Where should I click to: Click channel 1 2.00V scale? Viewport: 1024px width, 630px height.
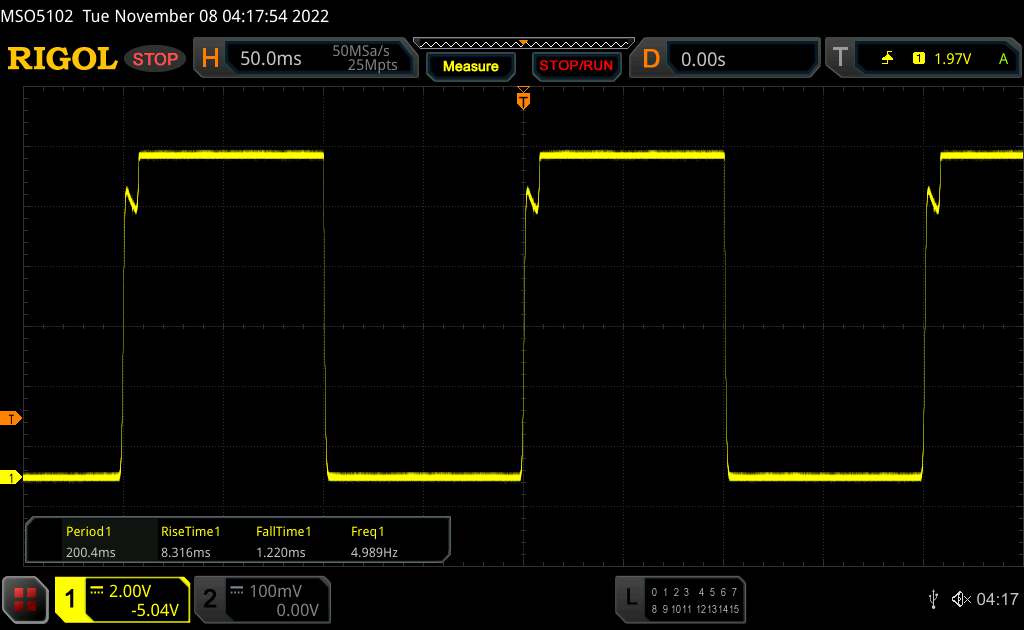click(x=130, y=591)
